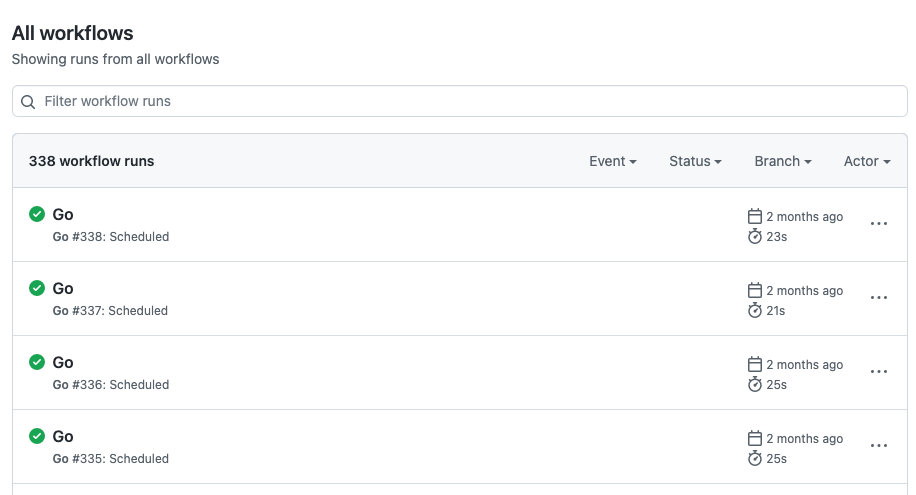Click the search magnifier icon in filter box
This screenshot has width=916, height=495.
28,101
